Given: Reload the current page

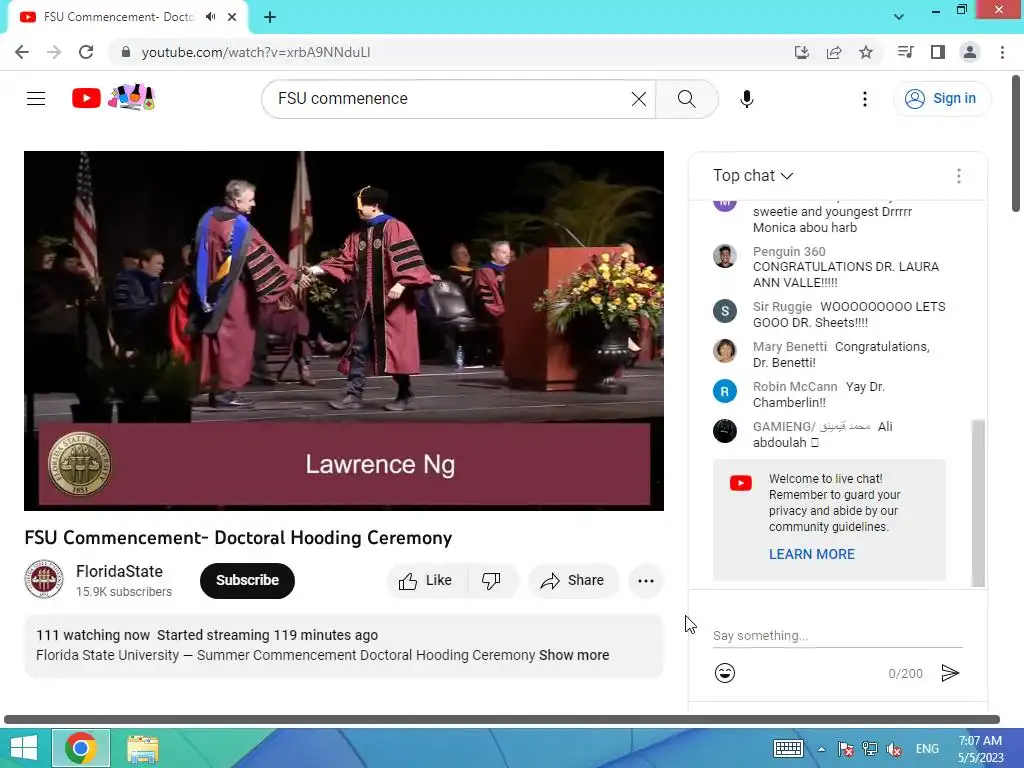Looking at the screenshot, I should click(x=86, y=52).
